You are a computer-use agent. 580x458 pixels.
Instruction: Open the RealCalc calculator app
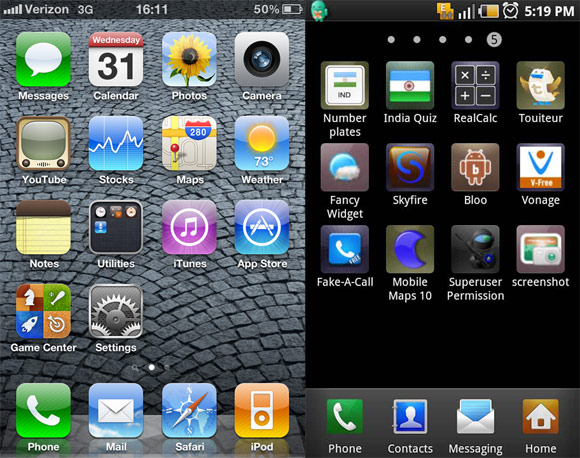[475, 85]
